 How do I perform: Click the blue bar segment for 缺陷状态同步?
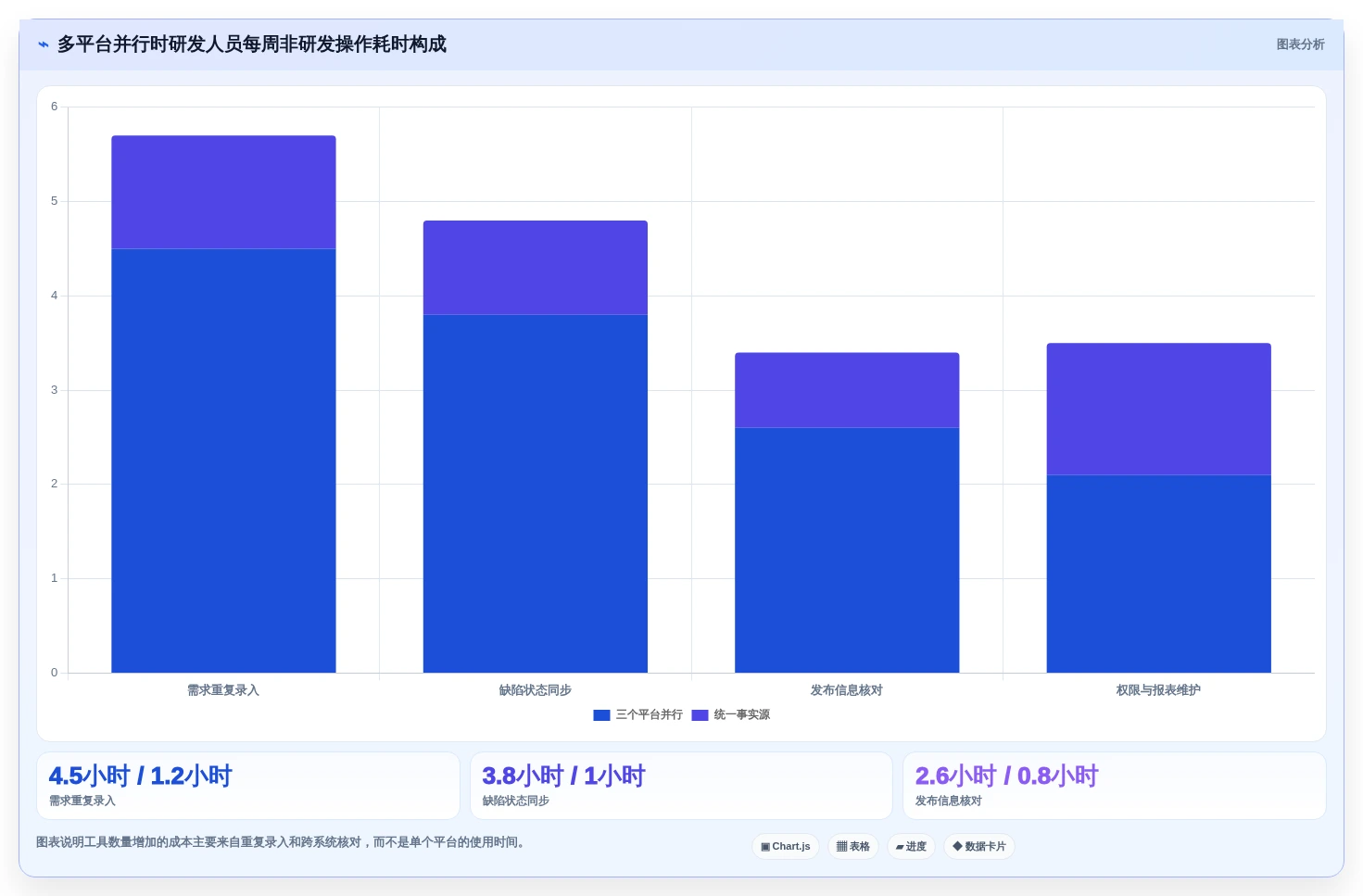(536, 494)
